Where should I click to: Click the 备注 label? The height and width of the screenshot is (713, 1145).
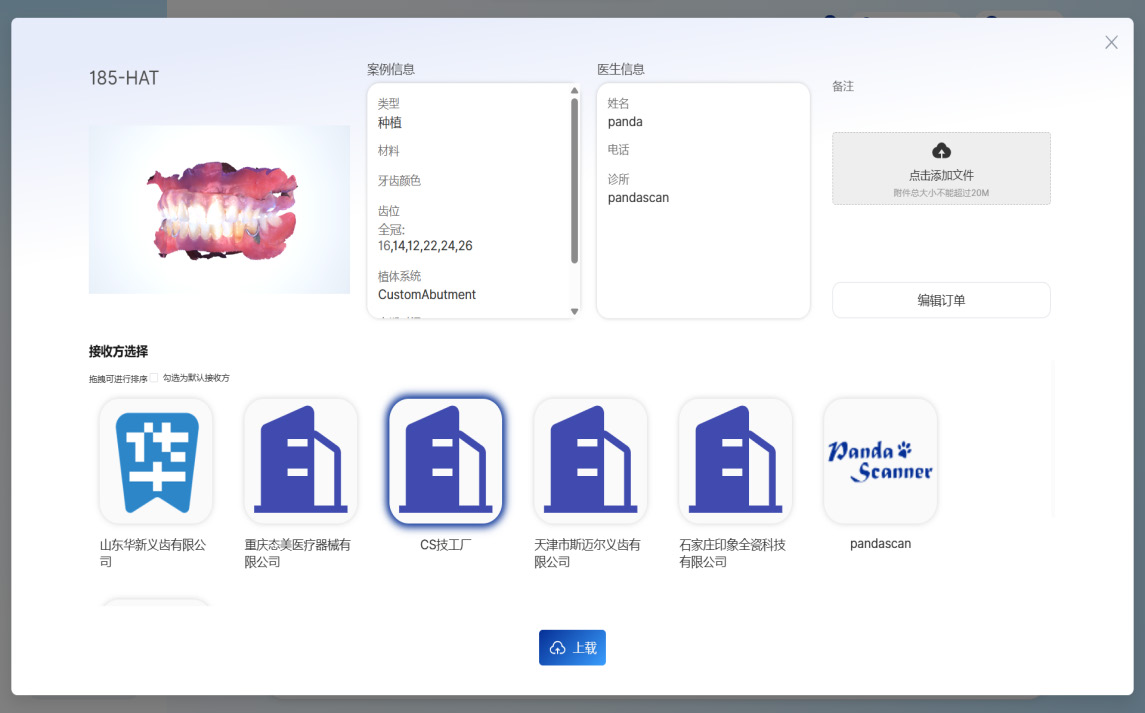click(843, 86)
